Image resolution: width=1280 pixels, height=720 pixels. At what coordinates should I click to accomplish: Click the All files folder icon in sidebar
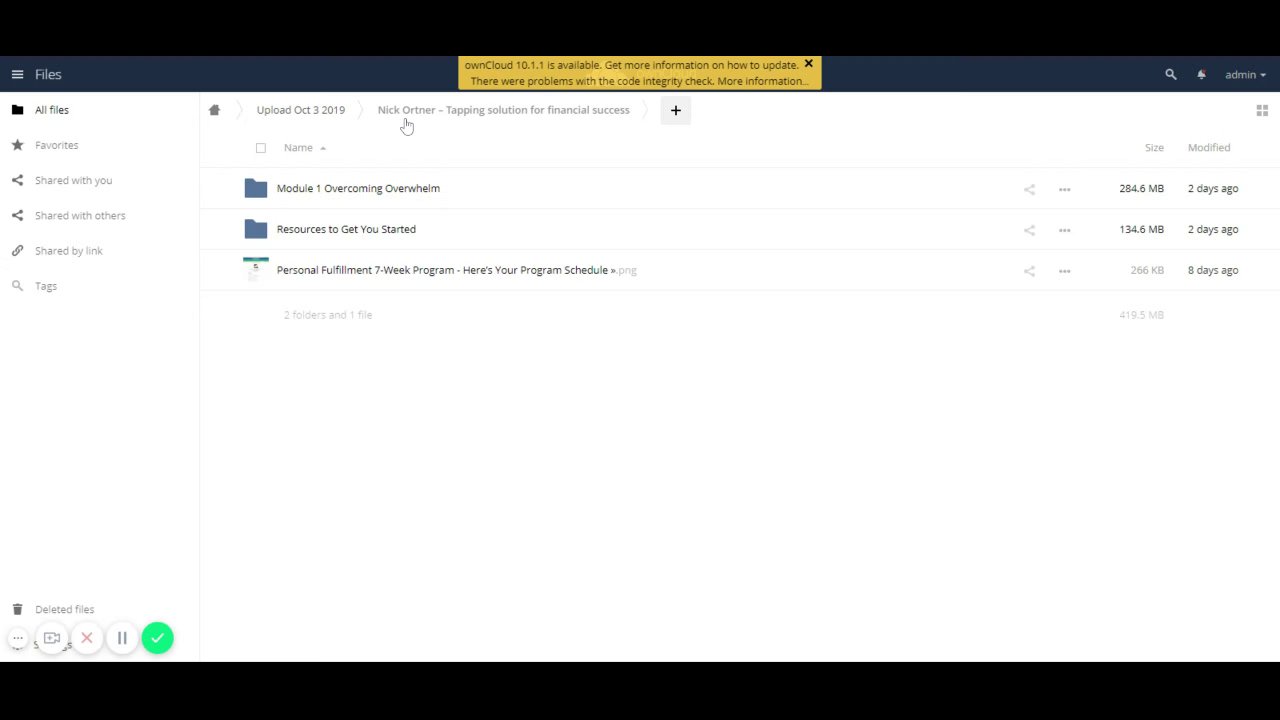[x=17, y=110]
